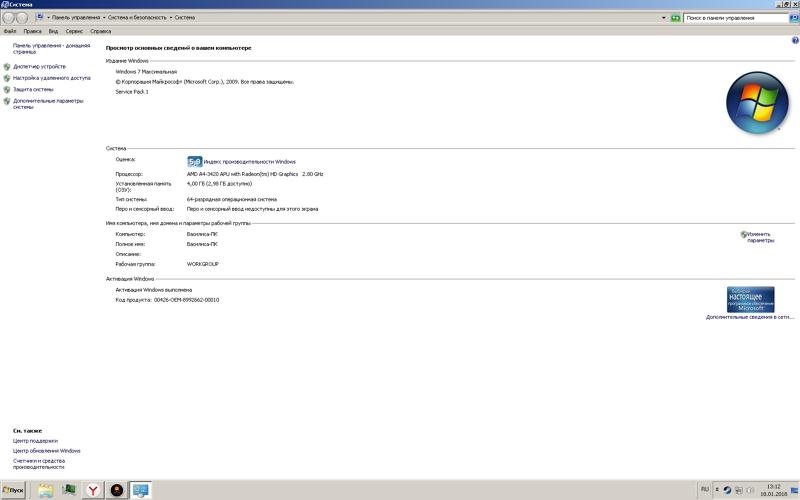Open Настройка удаленного доступа link
800x500 pixels.
tap(52, 79)
